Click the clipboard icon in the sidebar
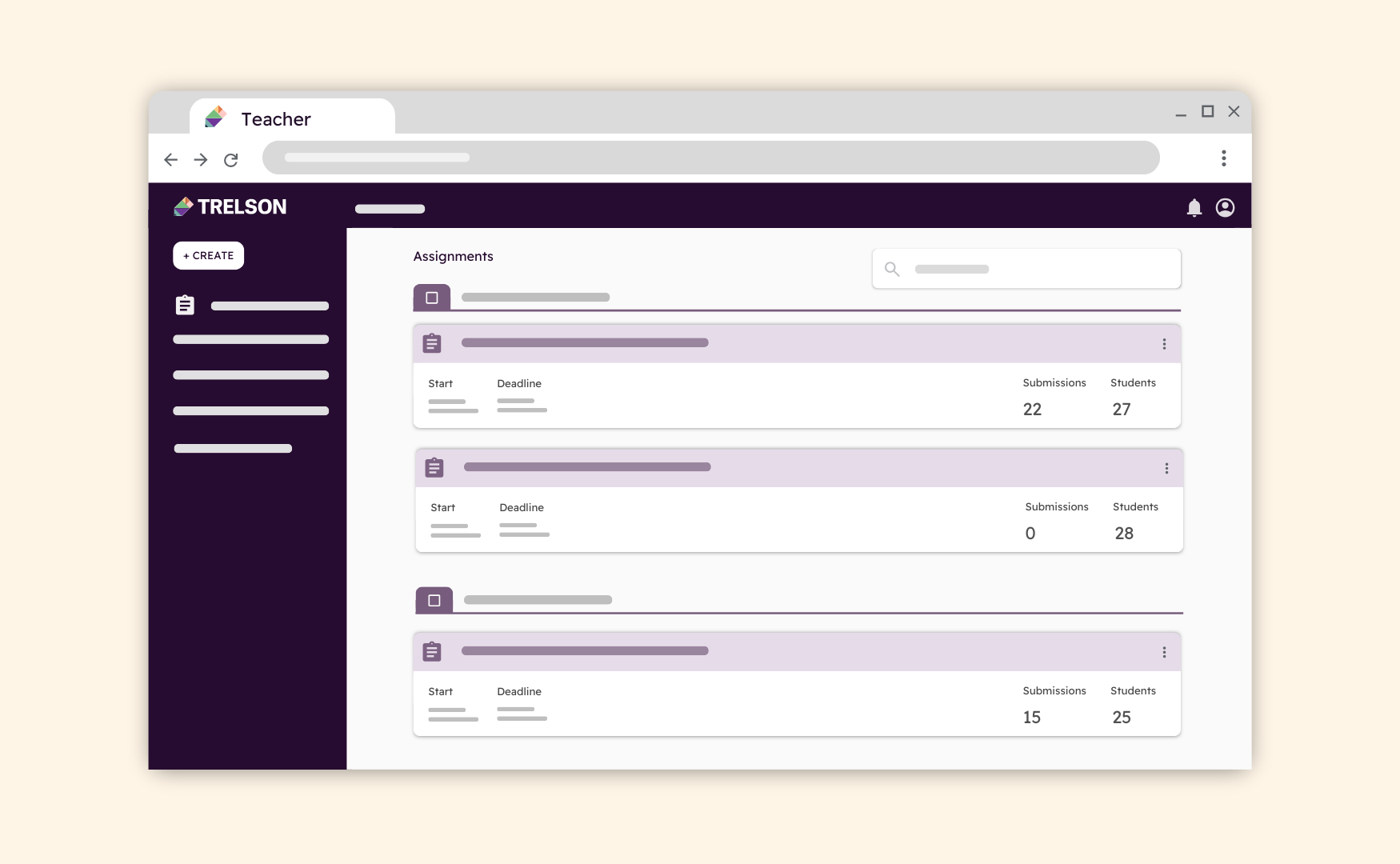Image resolution: width=1400 pixels, height=864 pixels. (x=185, y=306)
